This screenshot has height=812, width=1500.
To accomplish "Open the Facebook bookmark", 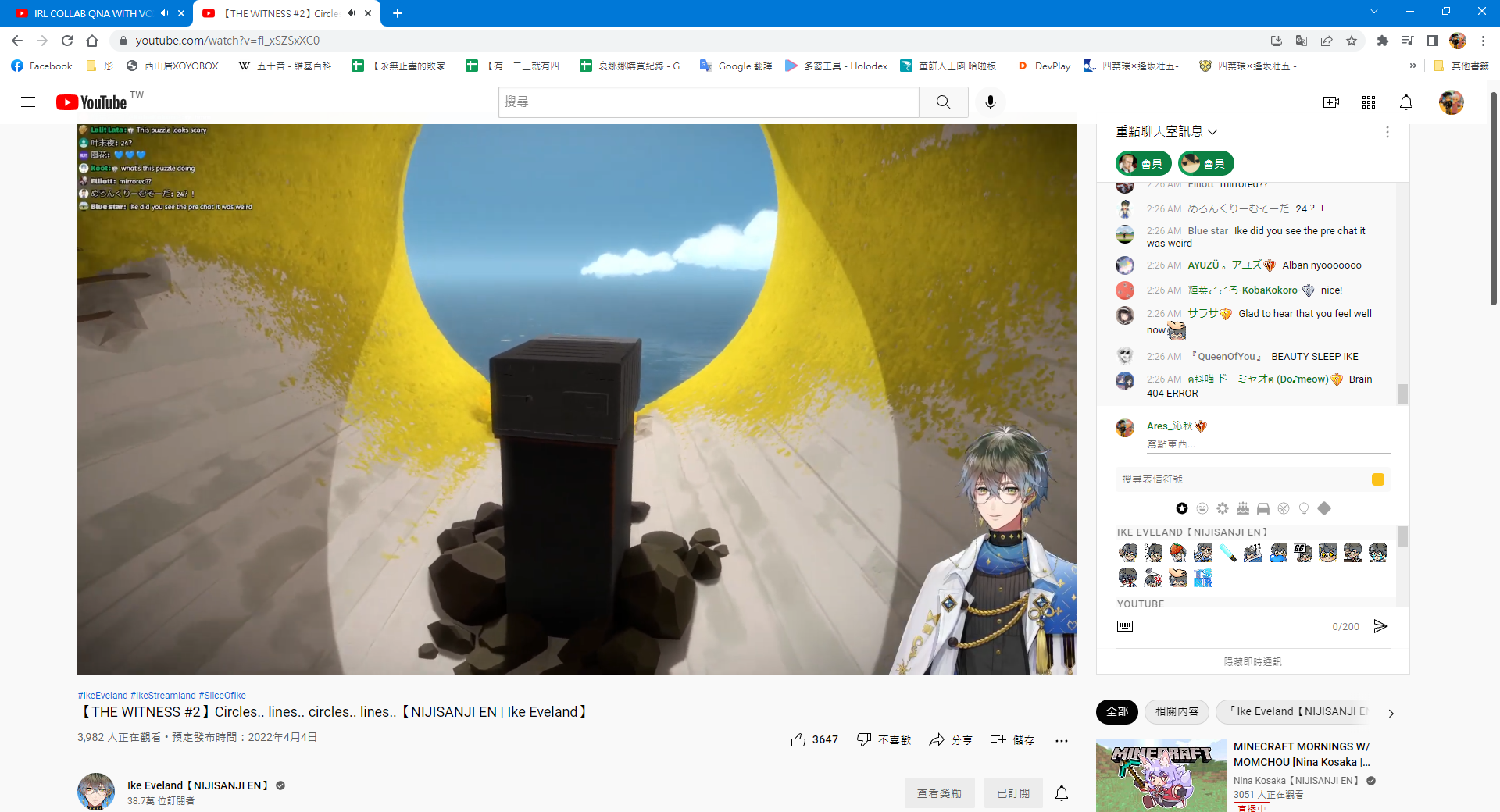I will pos(42,66).
